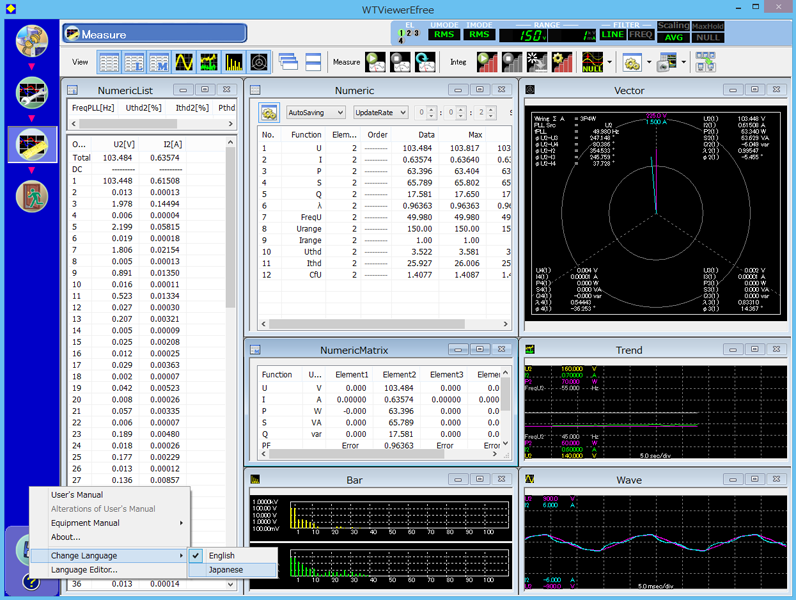Open the Bar graph view icon

234,62
